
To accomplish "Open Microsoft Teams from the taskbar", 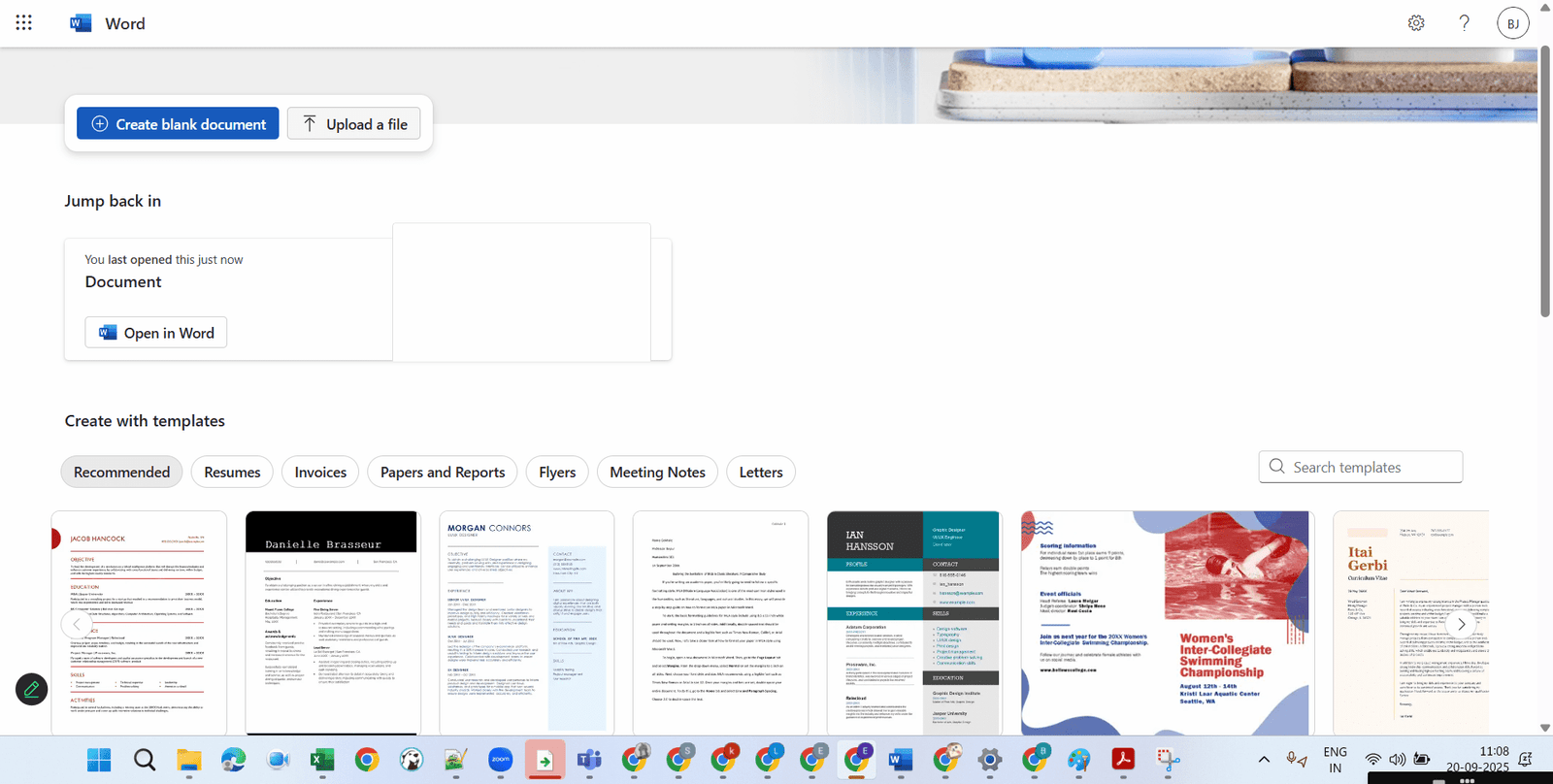I will [x=589, y=760].
